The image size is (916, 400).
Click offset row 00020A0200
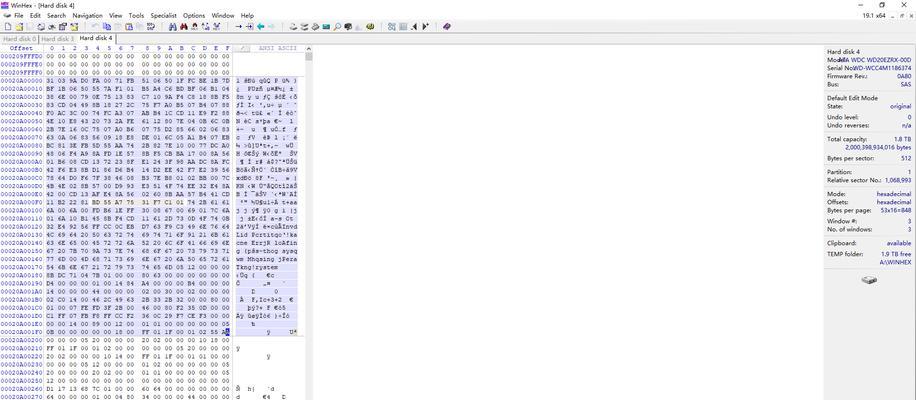pos(22,340)
